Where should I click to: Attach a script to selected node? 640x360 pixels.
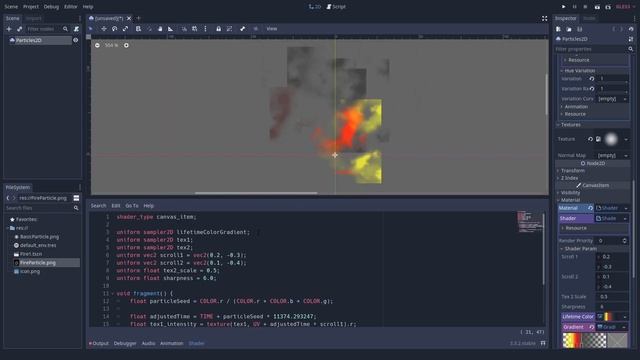point(76,29)
